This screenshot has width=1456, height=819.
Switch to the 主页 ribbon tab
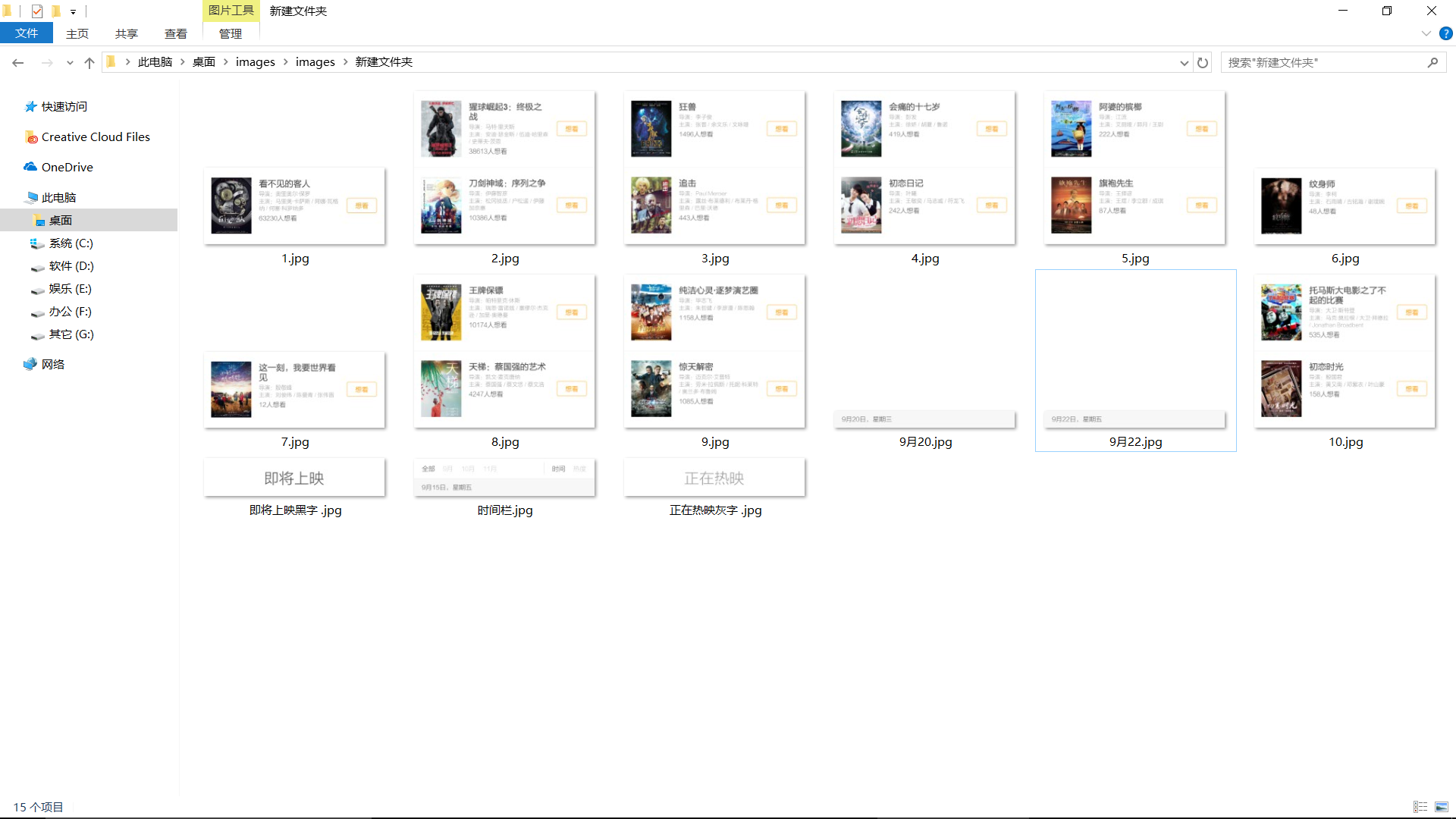[x=77, y=33]
